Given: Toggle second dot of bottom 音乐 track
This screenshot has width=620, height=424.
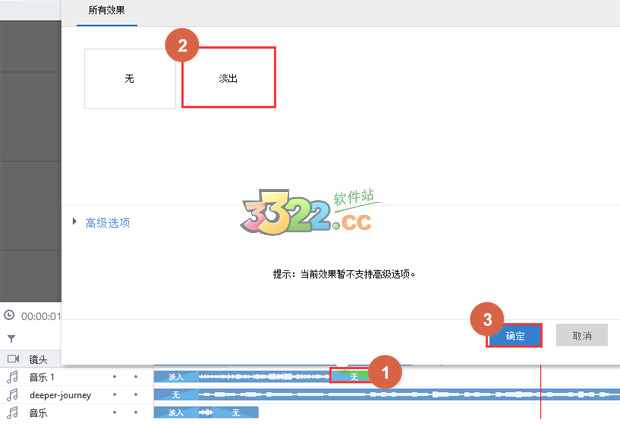Looking at the screenshot, I should point(136,412).
